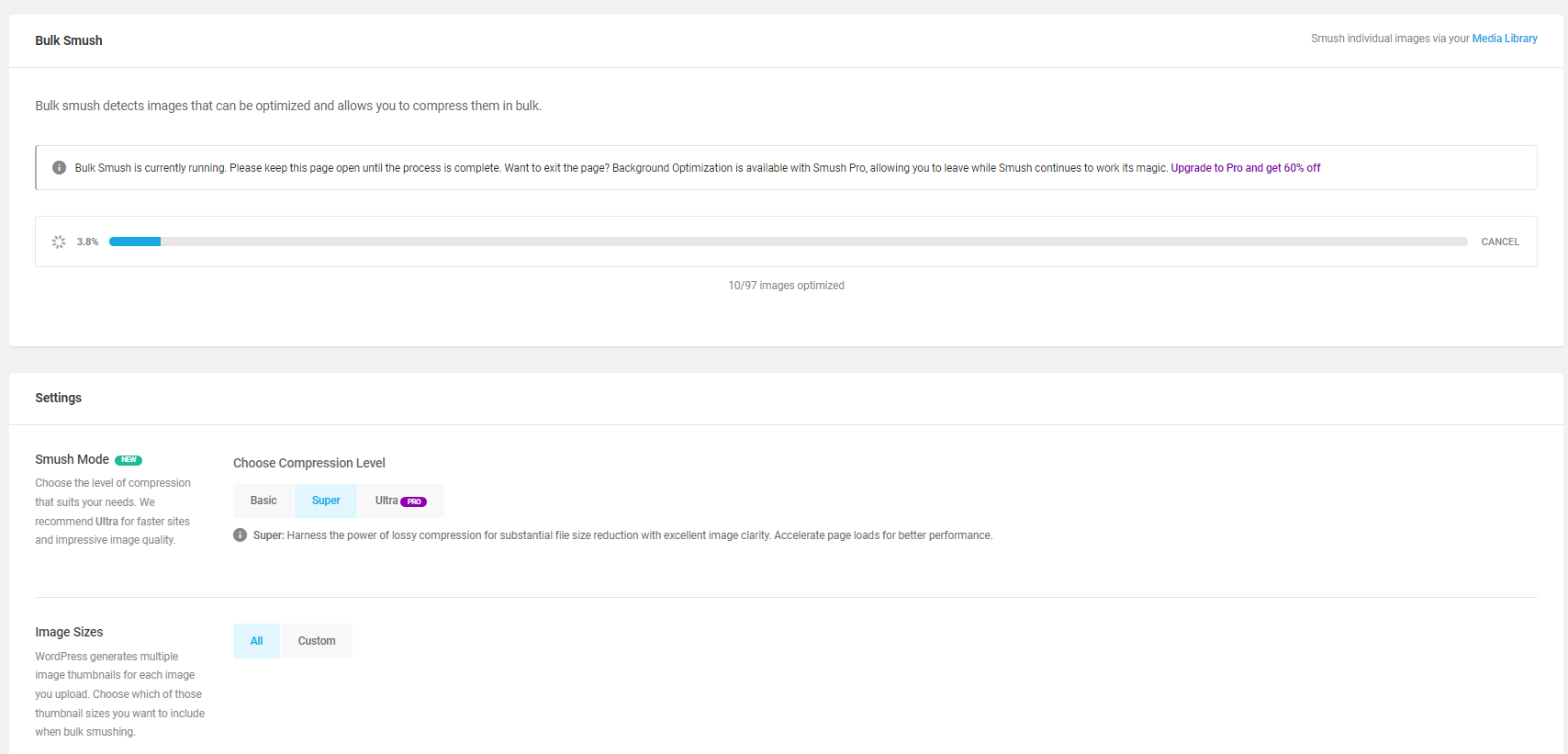Click the WordPress thumbnails description under Image Sizes
1568x754 pixels.
pyautogui.click(x=120, y=694)
